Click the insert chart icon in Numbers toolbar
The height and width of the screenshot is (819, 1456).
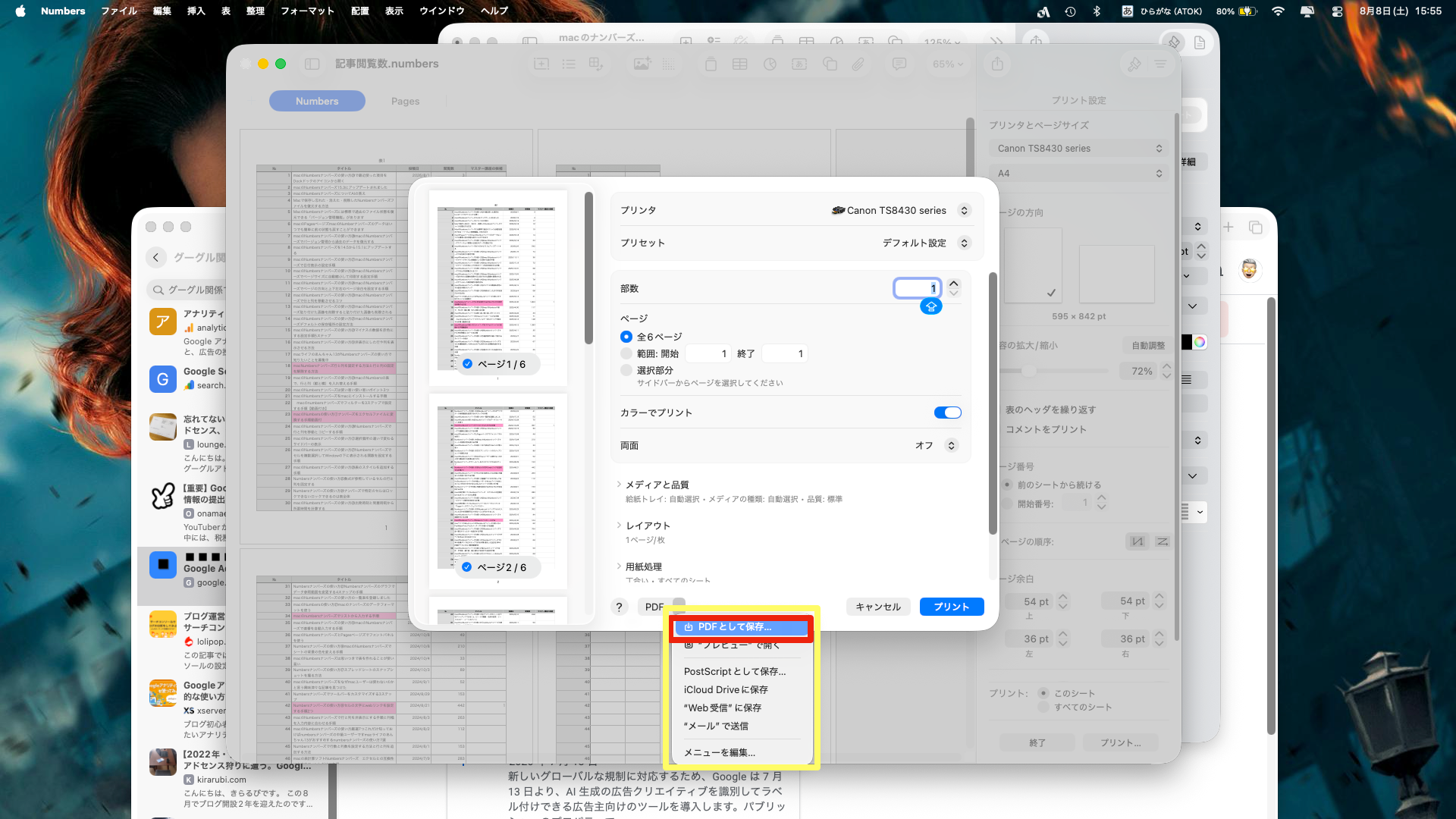tap(770, 64)
